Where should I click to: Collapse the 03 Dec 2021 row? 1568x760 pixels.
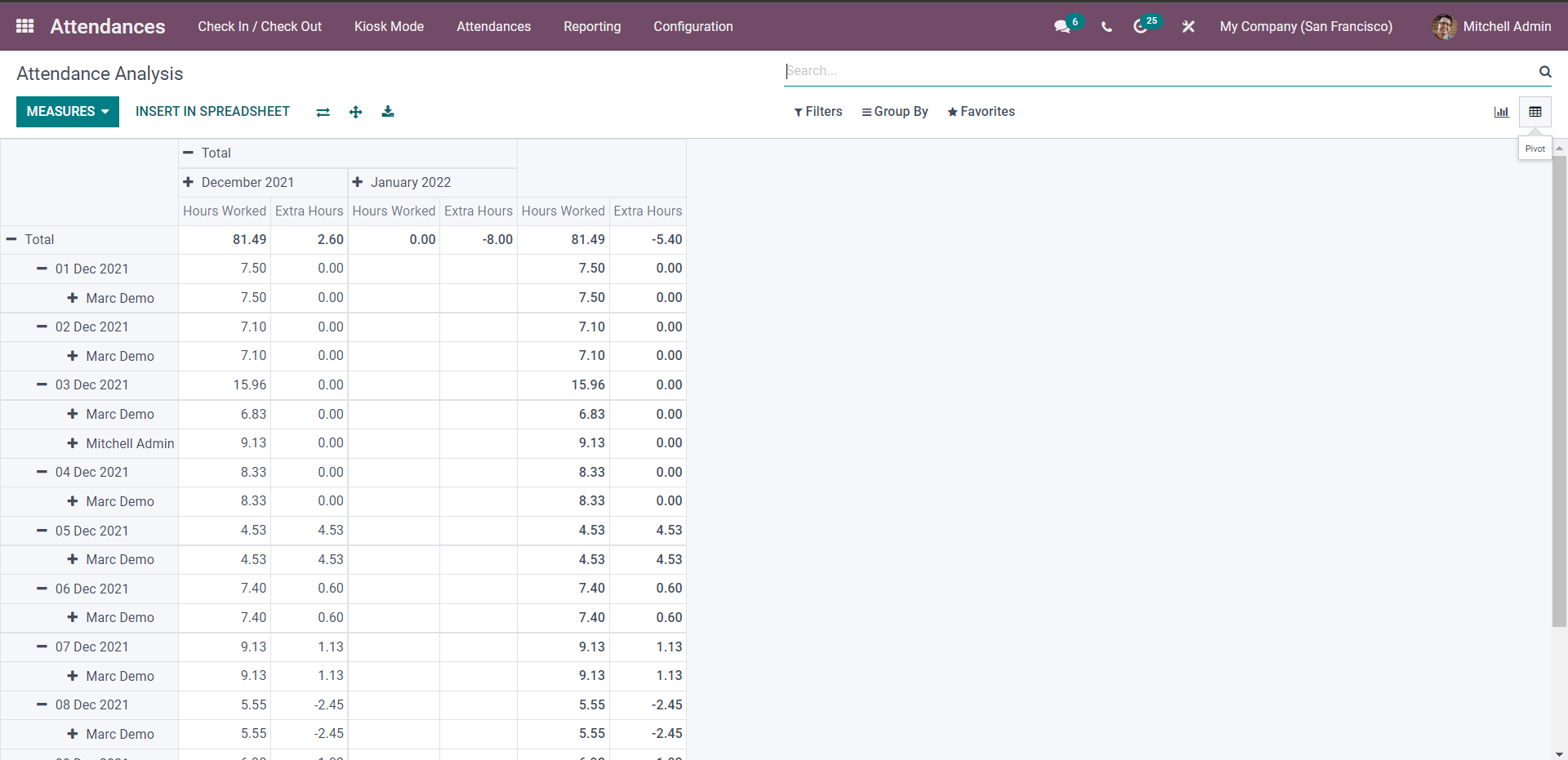[x=89, y=385]
